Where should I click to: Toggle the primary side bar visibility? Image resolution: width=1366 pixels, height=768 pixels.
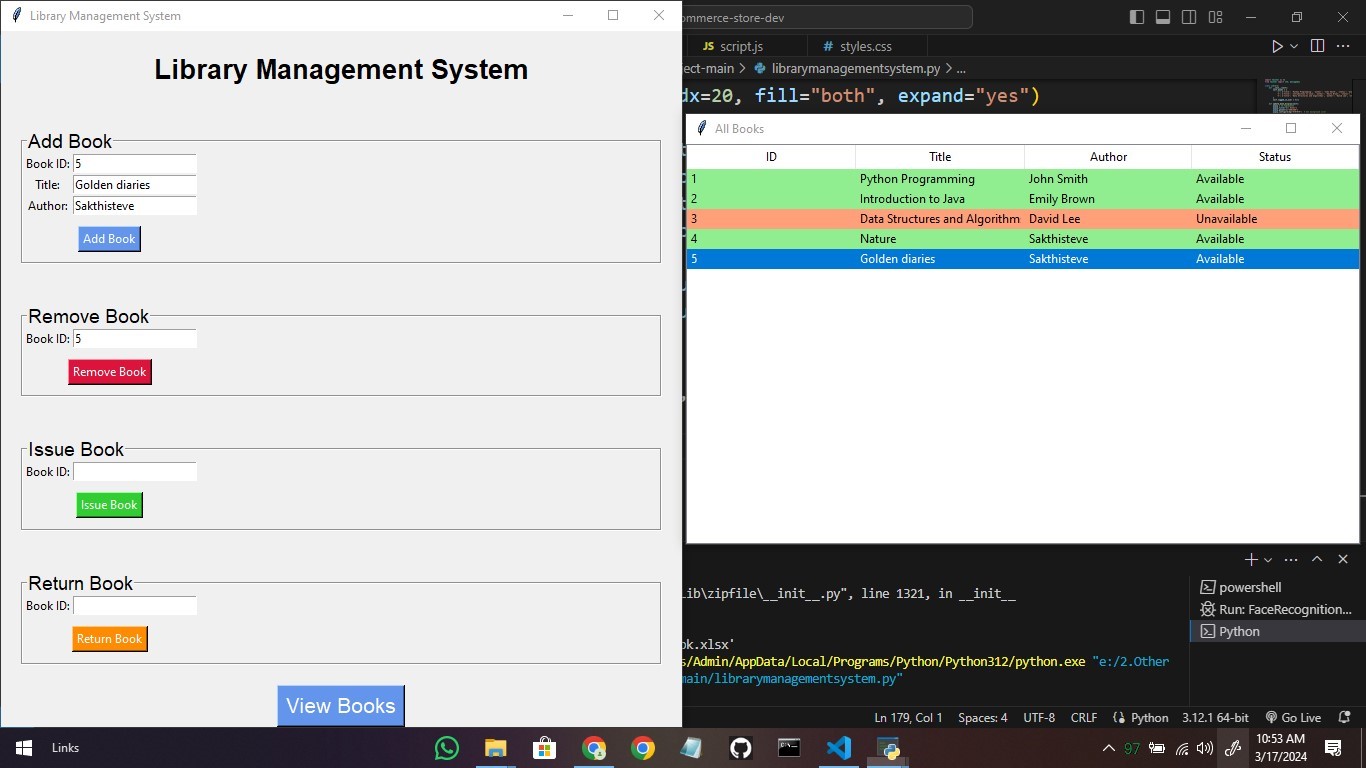pyautogui.click(x=1137, y=17)
